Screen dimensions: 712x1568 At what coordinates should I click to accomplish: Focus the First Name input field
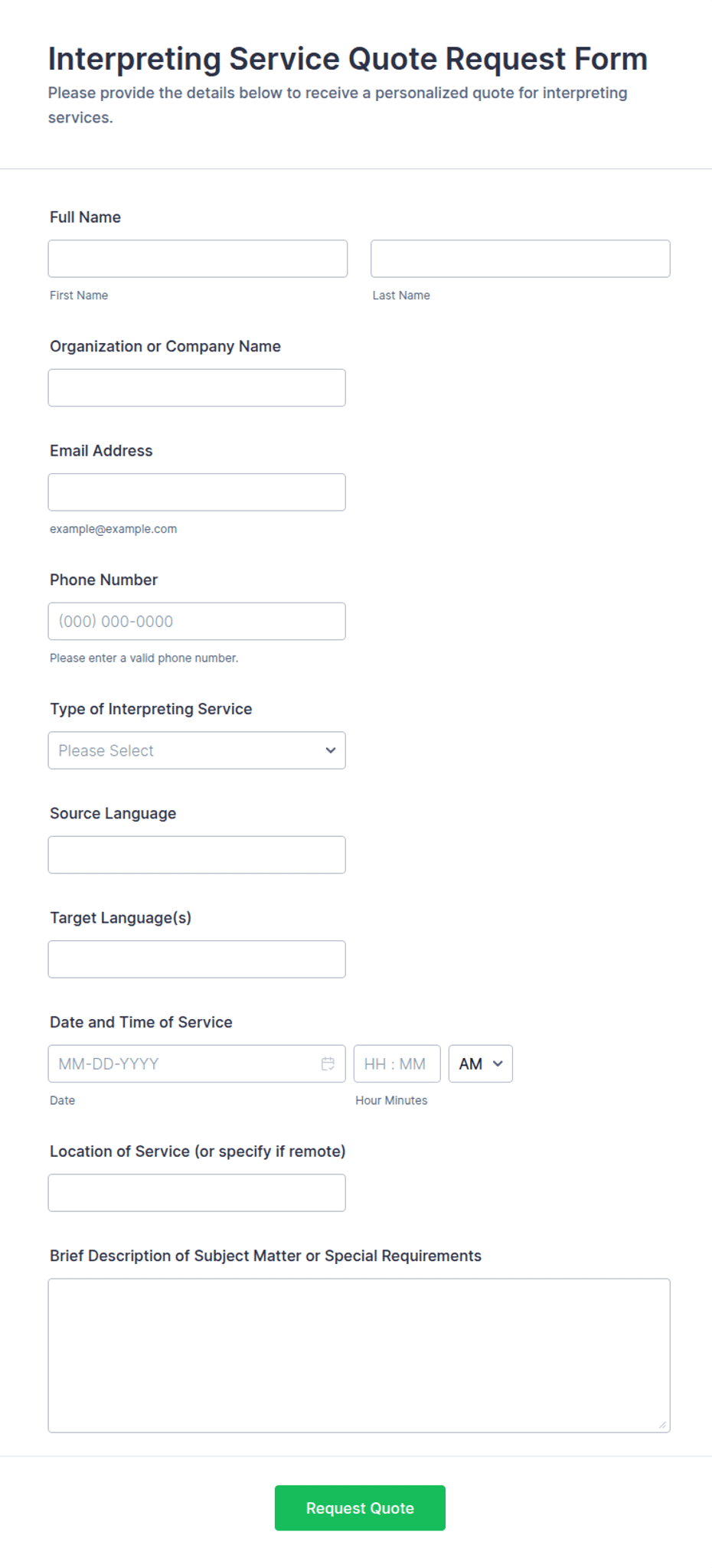tap(198, 259)
